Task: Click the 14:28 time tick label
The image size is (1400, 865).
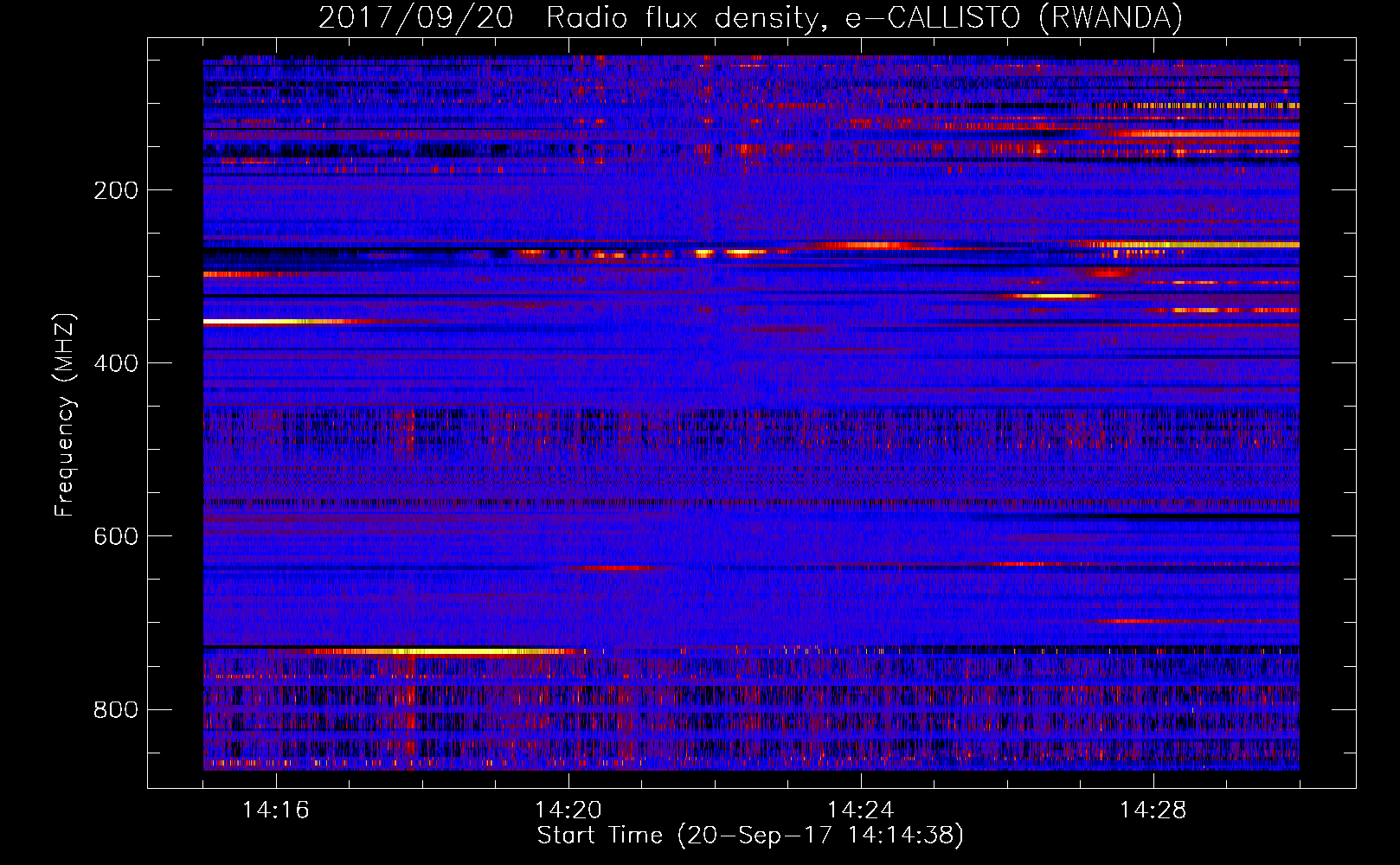Action: click(1153, 810)
